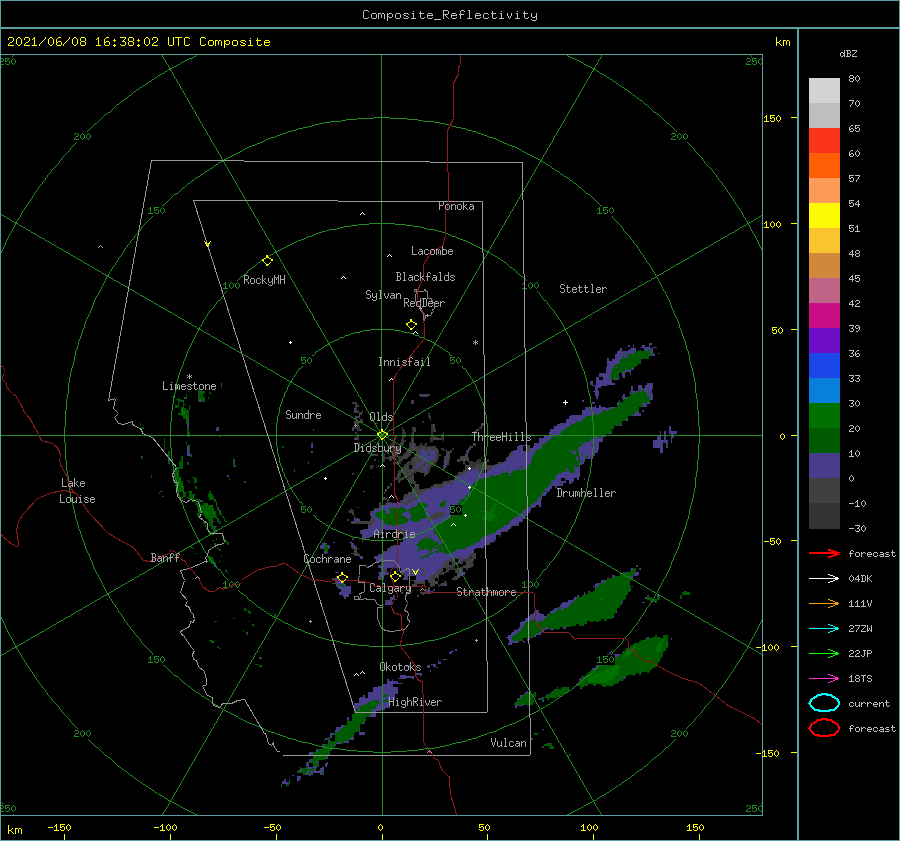The width and height of the screenshot is (900, 841).
Task: Click the Stettler town label
Action: (583, 289)
